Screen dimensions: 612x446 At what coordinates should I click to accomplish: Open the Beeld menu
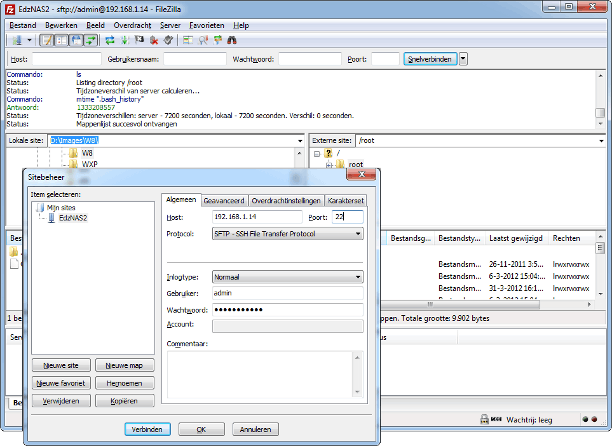[95, 25]
